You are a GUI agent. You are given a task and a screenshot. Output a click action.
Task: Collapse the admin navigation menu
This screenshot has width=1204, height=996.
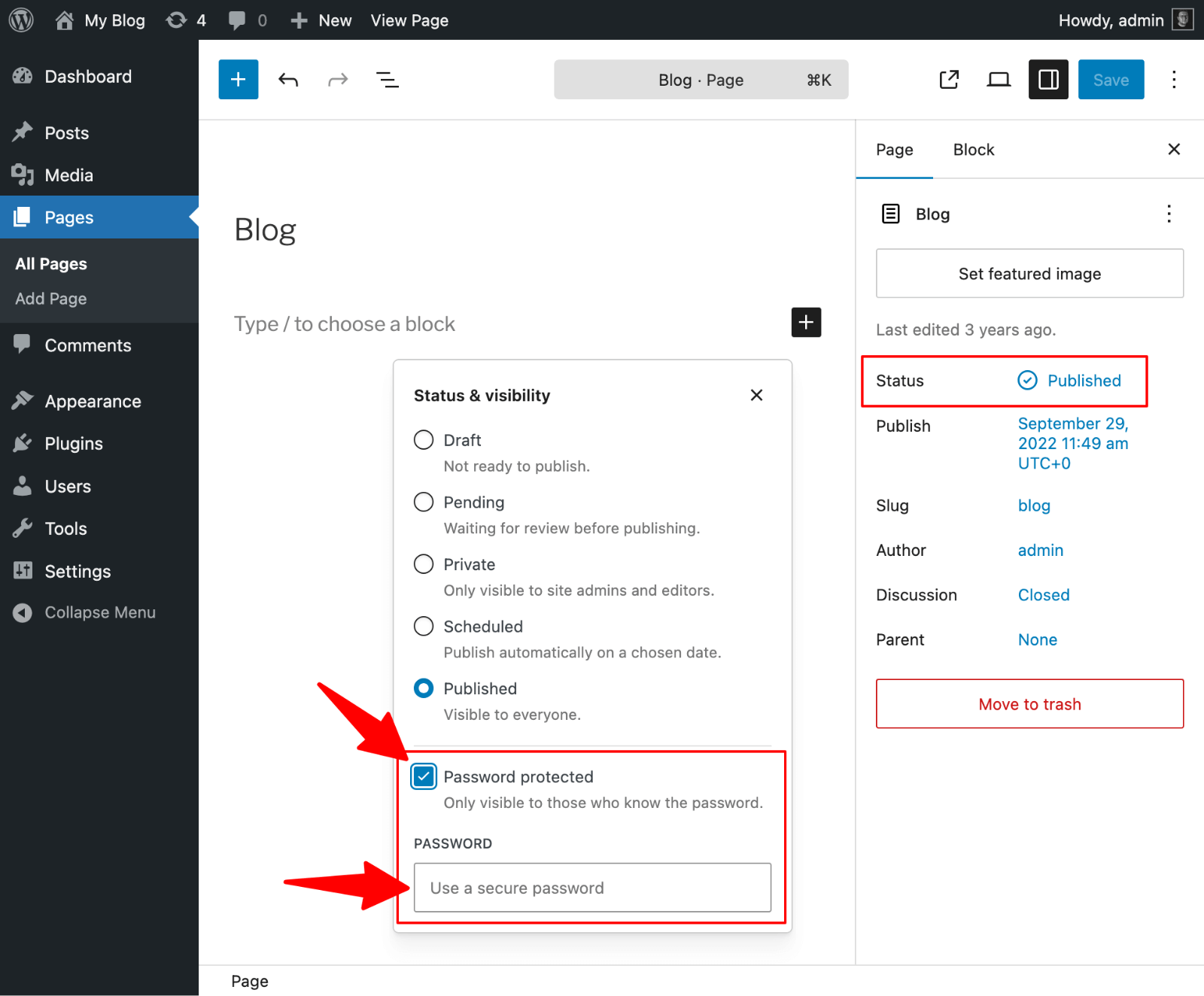[x=100, y=612]
